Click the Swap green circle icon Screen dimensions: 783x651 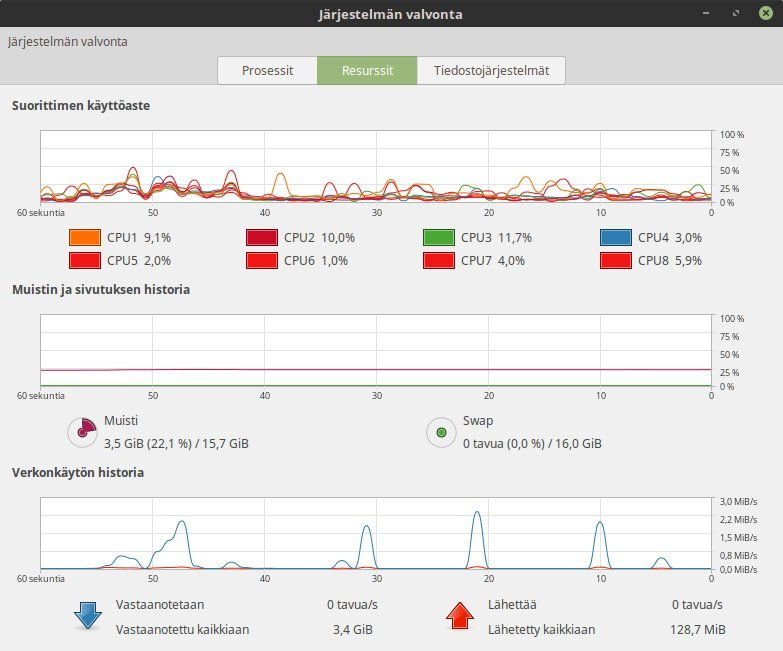[441, 432]
